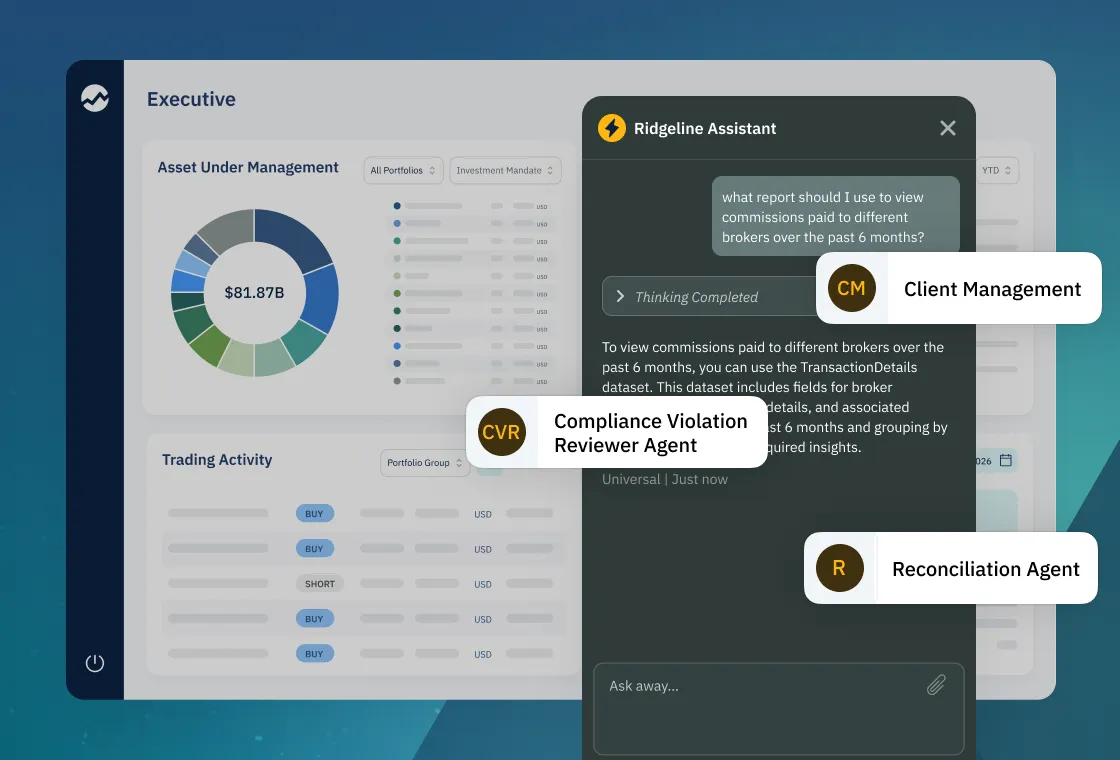Image resolution: width=1120 pixels, height=760 pixels.
Task: Click the user question message bubble
Action: coord(836,216)
